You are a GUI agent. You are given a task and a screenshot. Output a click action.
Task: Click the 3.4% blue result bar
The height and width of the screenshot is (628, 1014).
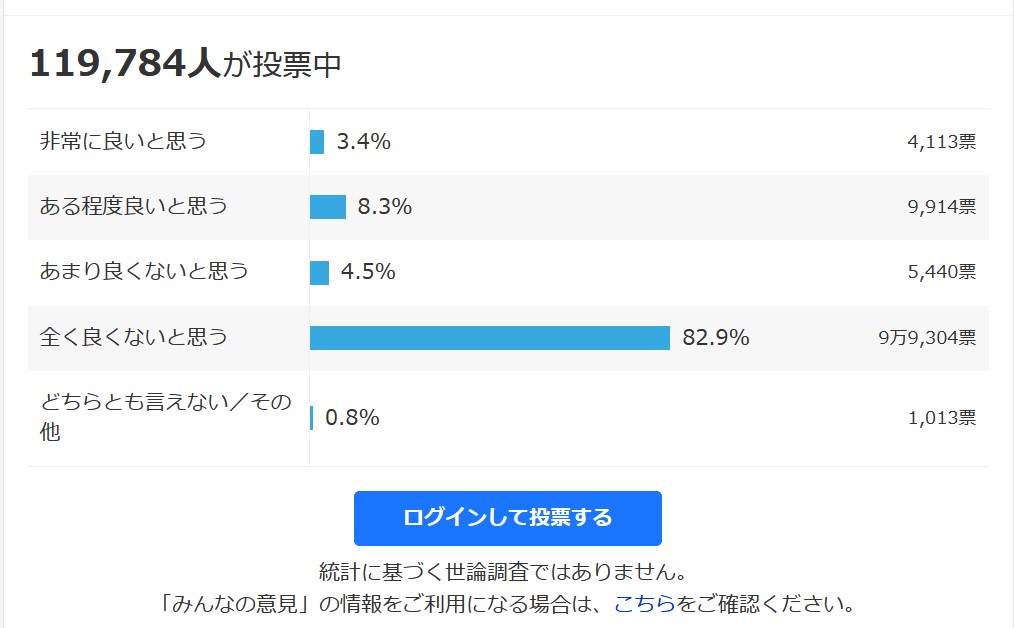pyautogui.click(x=317, y=142)
